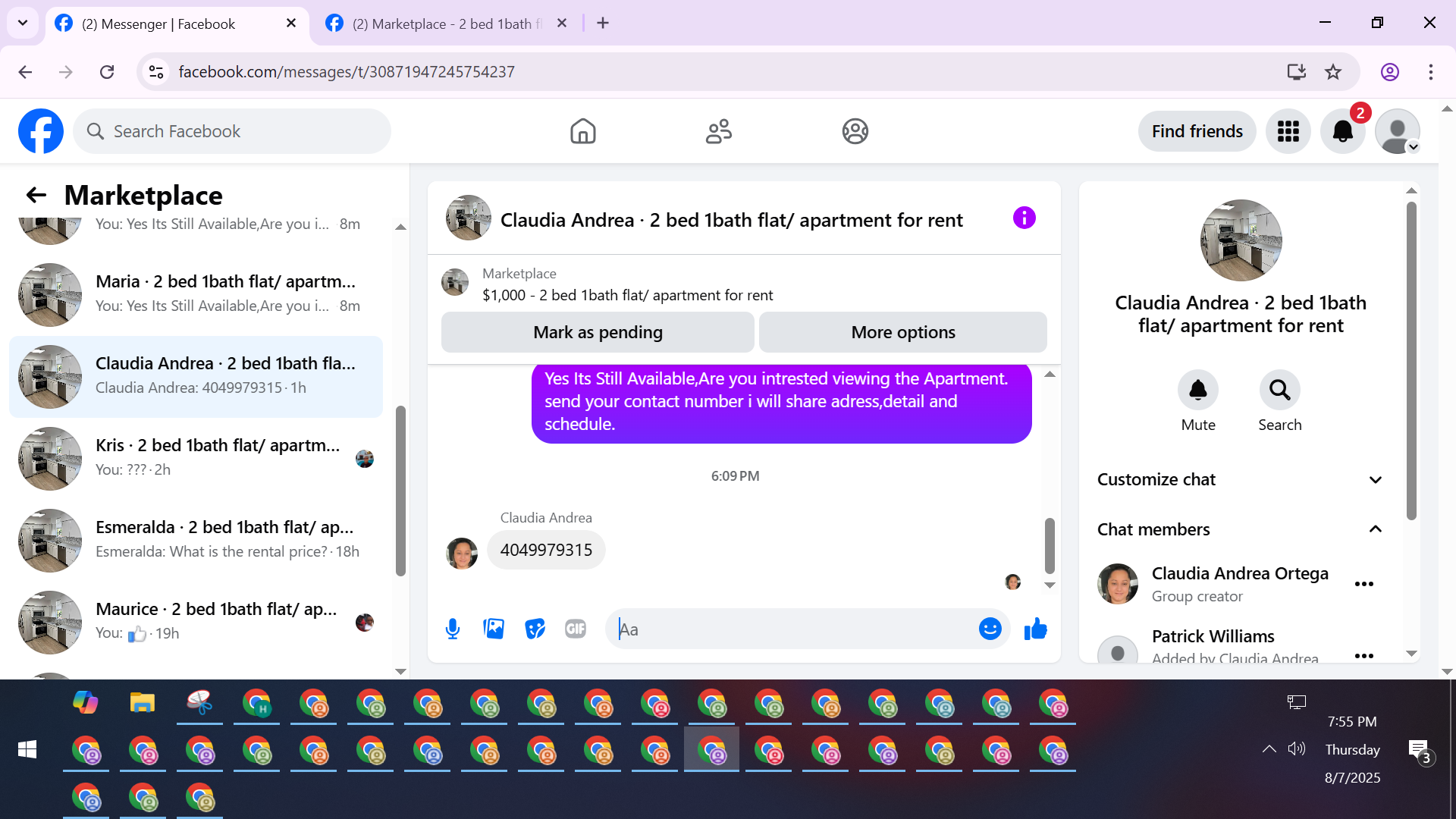Viewport: 1456px width, 819px height.
Task: Mute this conversation with bell icon
Action: [x=1198, y=390]
